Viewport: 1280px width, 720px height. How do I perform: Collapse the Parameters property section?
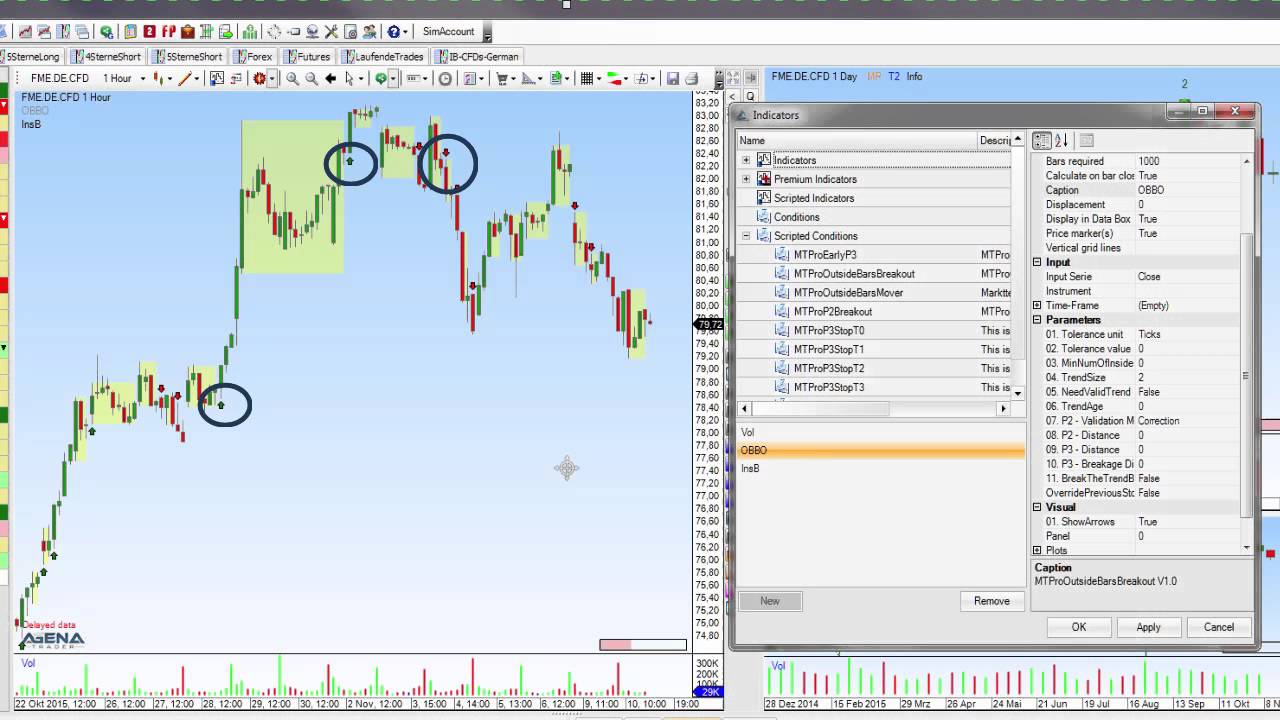tap(1037, 320)
